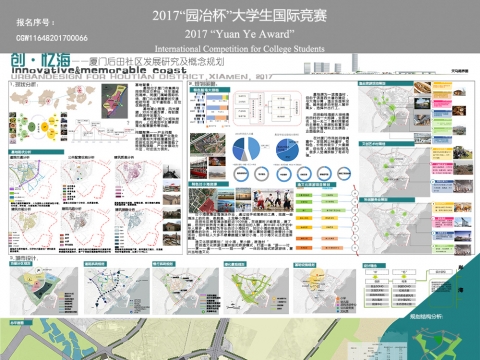Screen dimensions: 480x360
Task: Click the 规划结构分析 label
Action: click(x=426, y=316)
